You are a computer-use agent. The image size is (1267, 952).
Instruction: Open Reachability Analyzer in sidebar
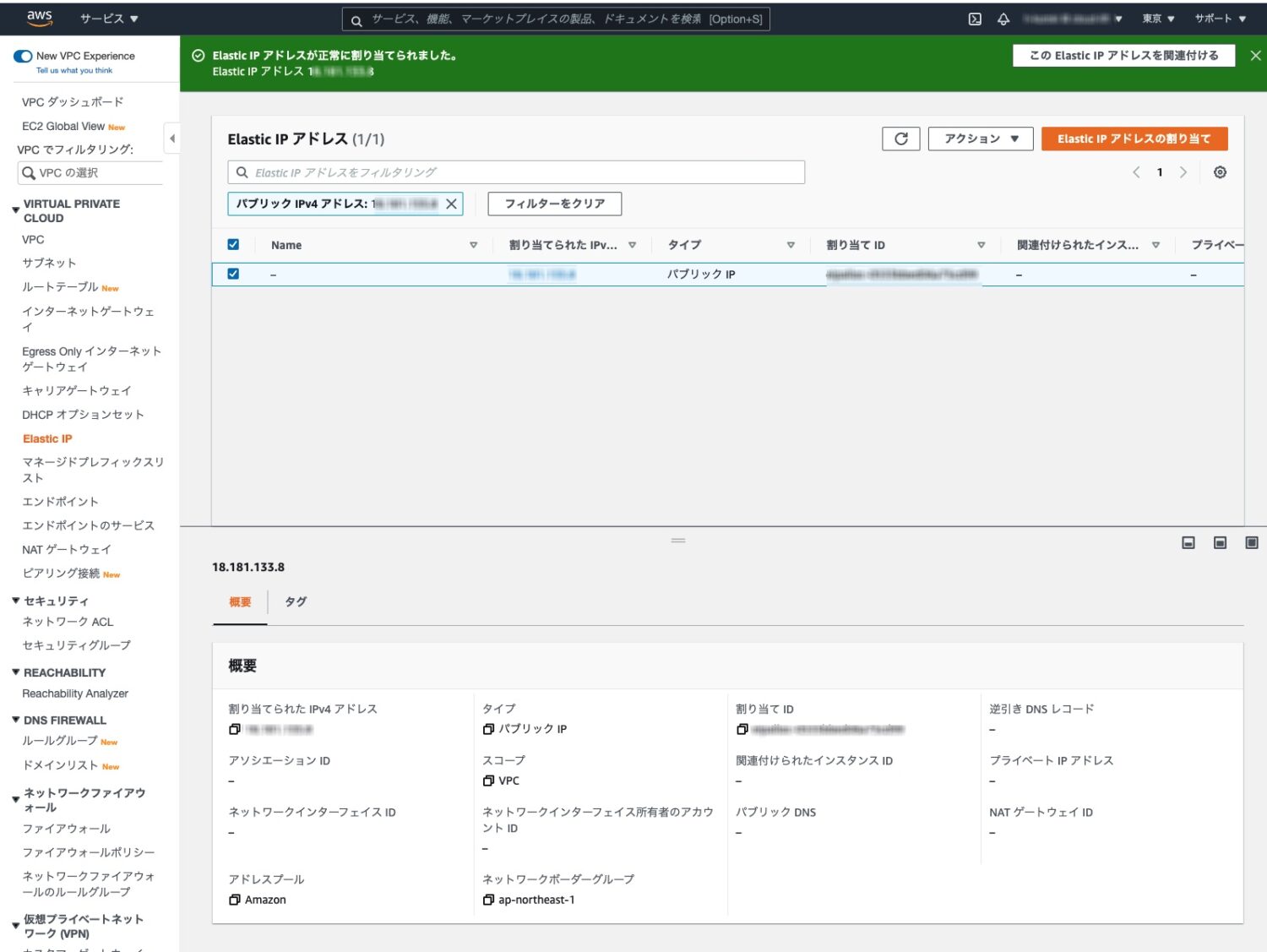pos(75,694)
